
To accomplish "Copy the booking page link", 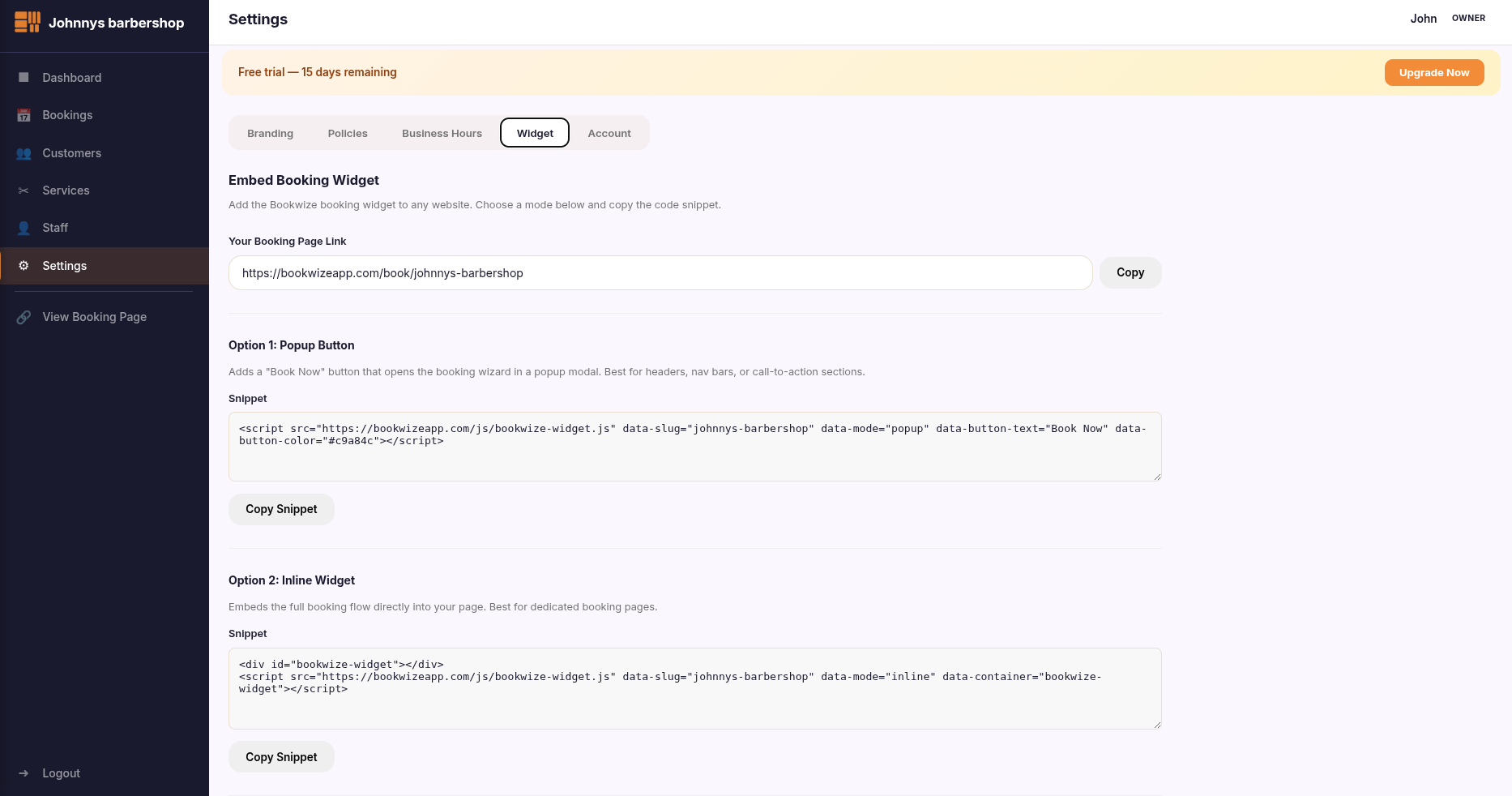I will (1130, 272).
